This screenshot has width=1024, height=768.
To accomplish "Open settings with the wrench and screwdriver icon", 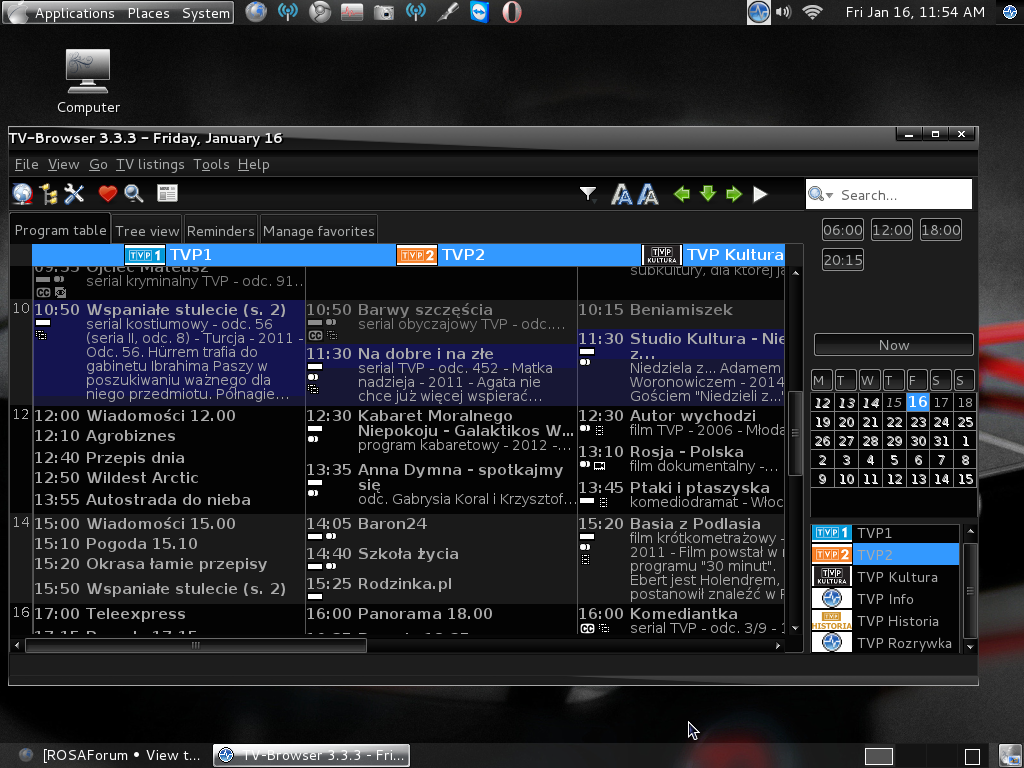I will tap(74, 194).
